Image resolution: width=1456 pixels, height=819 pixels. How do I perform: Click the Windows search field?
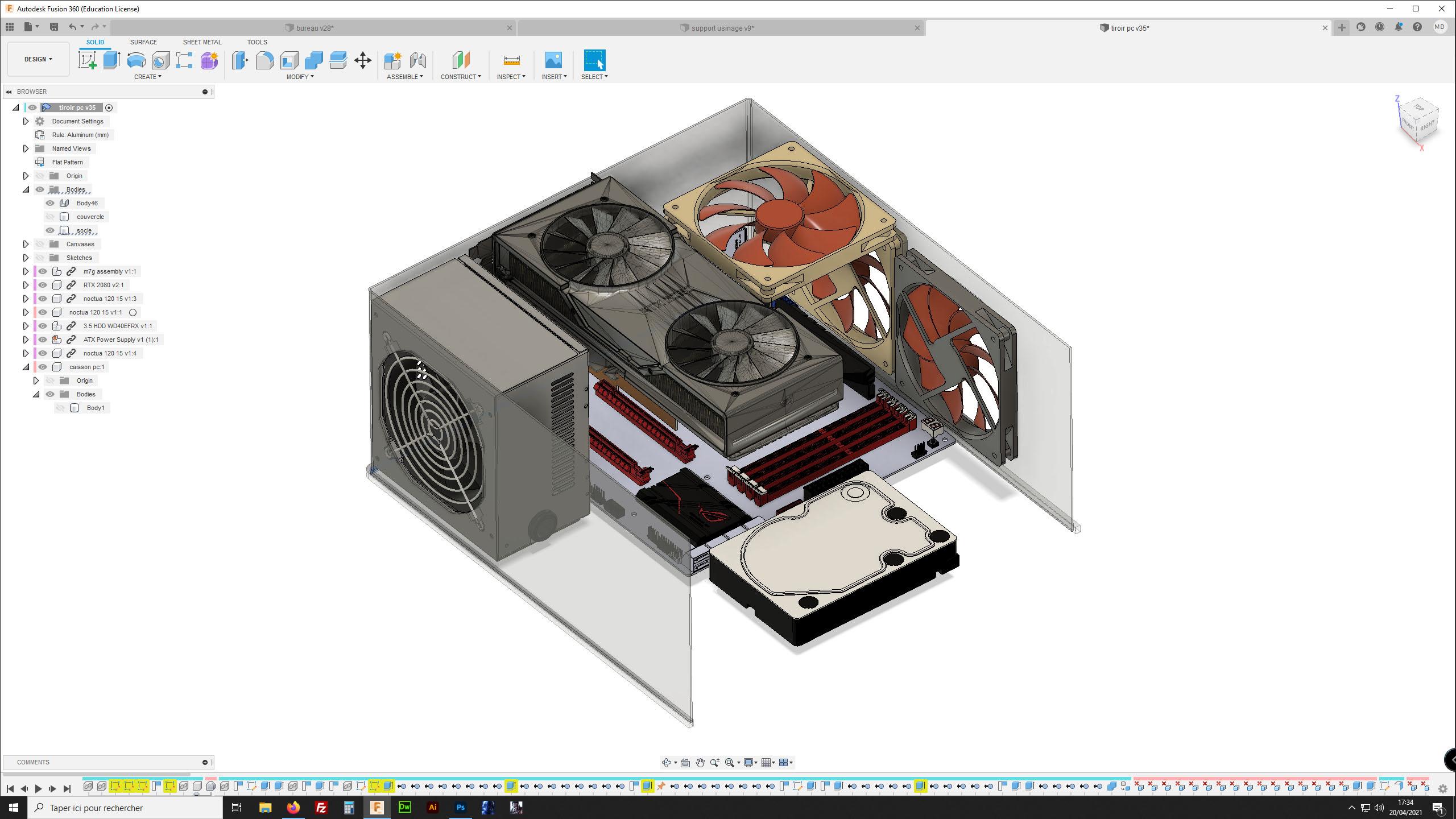click(114, 807)
